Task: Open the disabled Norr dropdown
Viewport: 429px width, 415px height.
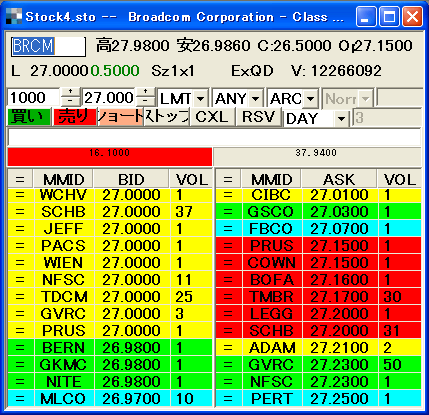Action: (x=365, y=99)
